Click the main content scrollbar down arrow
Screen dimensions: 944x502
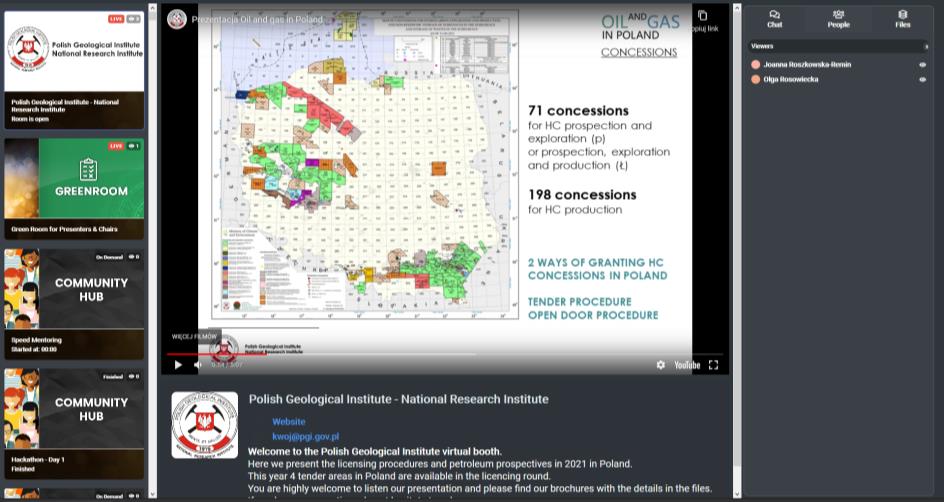737,494
